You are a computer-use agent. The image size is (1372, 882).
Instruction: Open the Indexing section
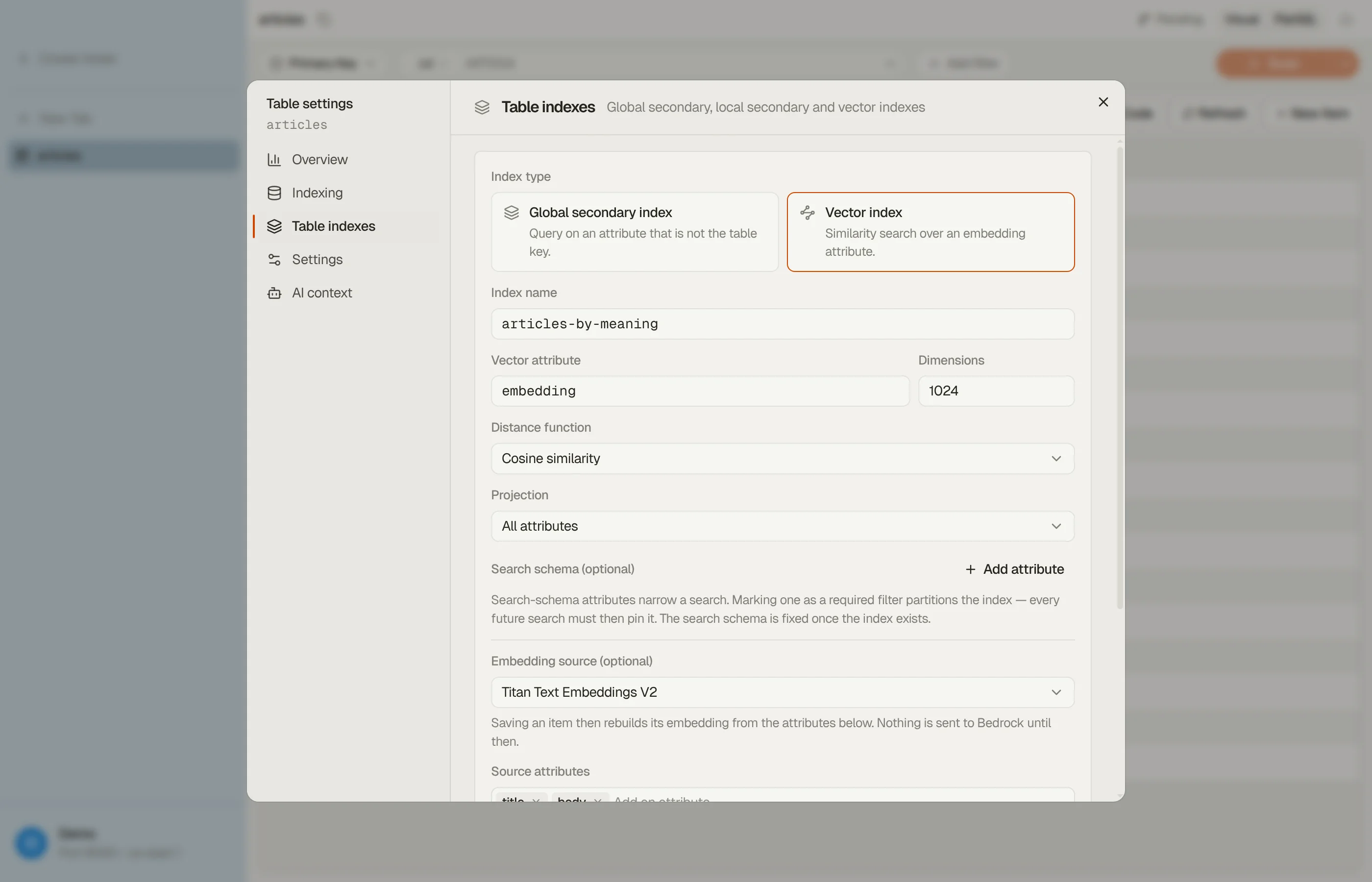click(346, 193)
